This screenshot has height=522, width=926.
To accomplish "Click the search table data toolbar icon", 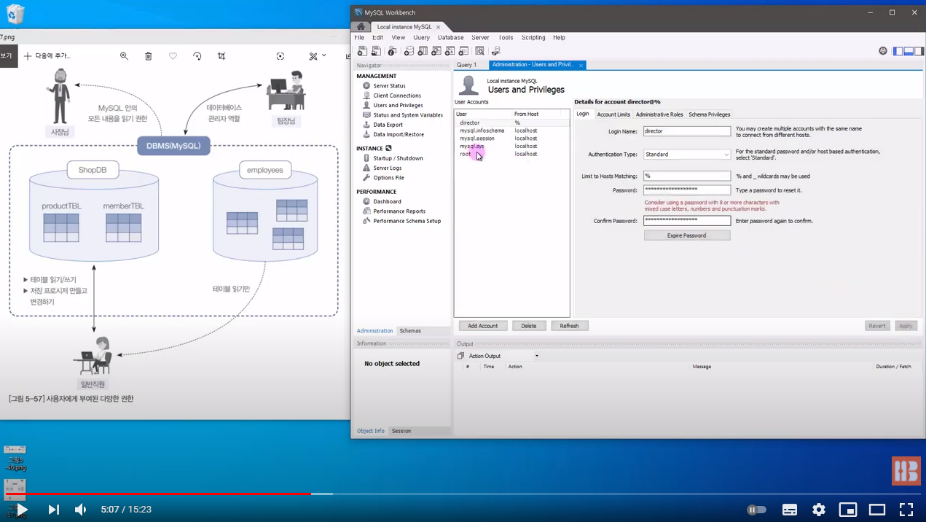I will 480,51.
